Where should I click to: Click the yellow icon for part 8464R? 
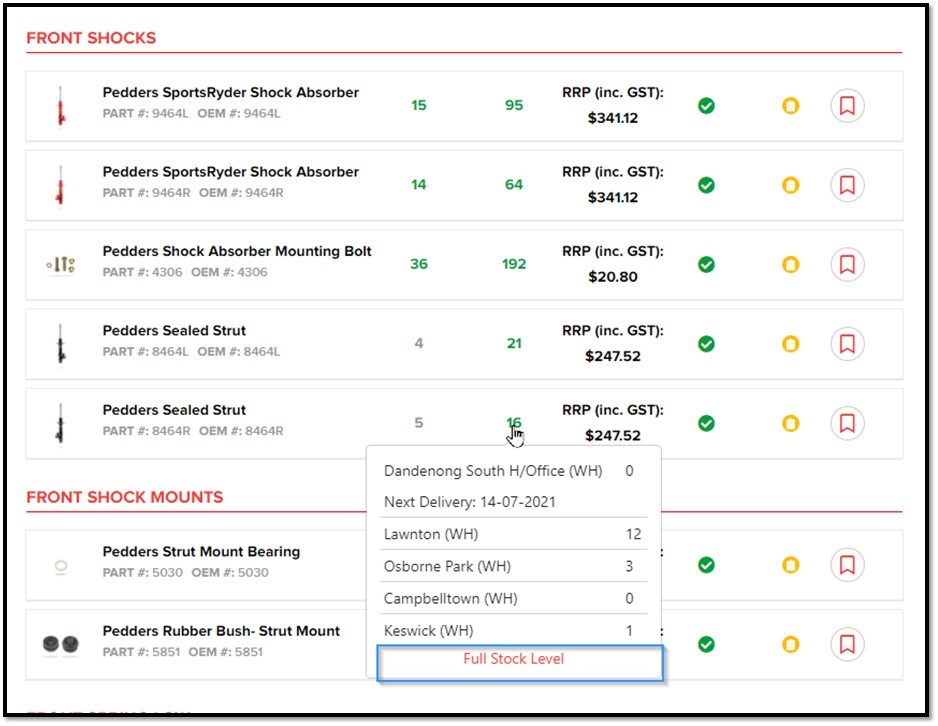790,423
